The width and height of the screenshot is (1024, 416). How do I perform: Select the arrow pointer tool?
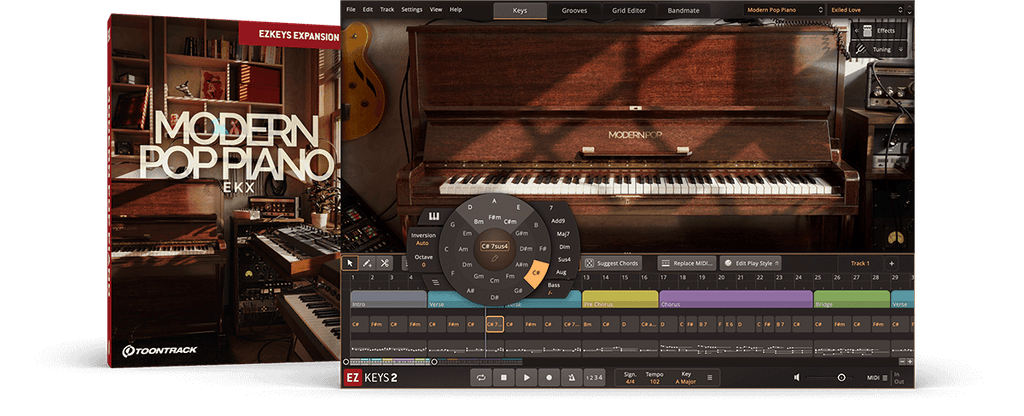[350, 263]
